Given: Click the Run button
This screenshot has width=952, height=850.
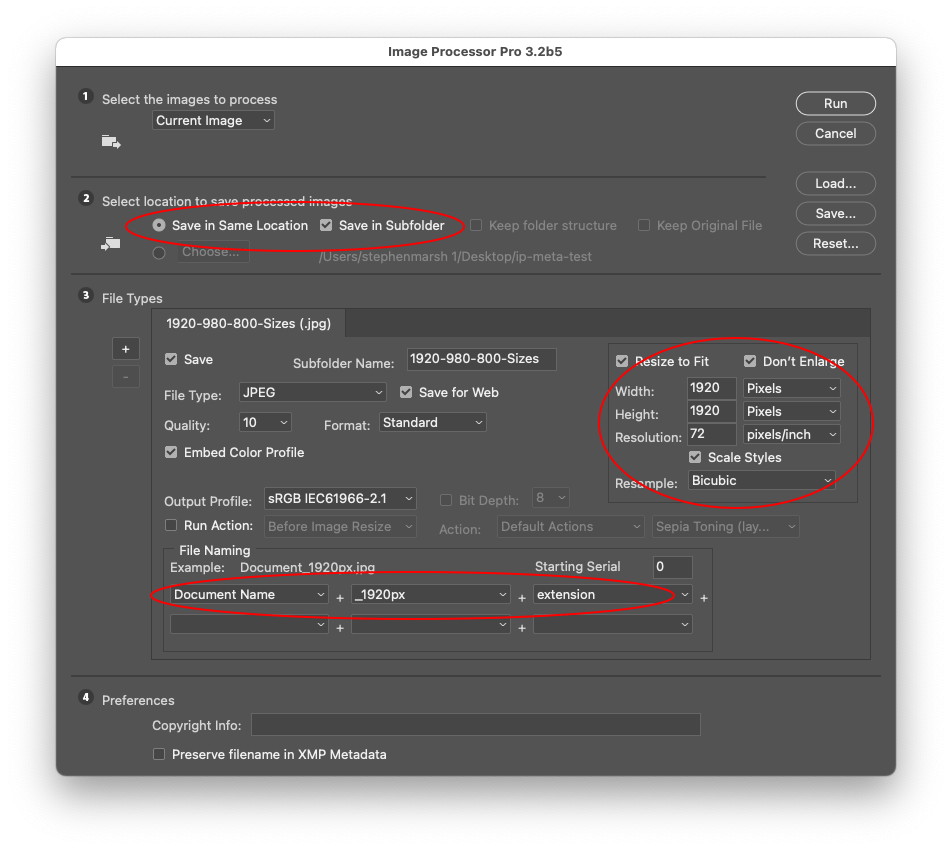Looking at the screenshot, I should 835,103.
